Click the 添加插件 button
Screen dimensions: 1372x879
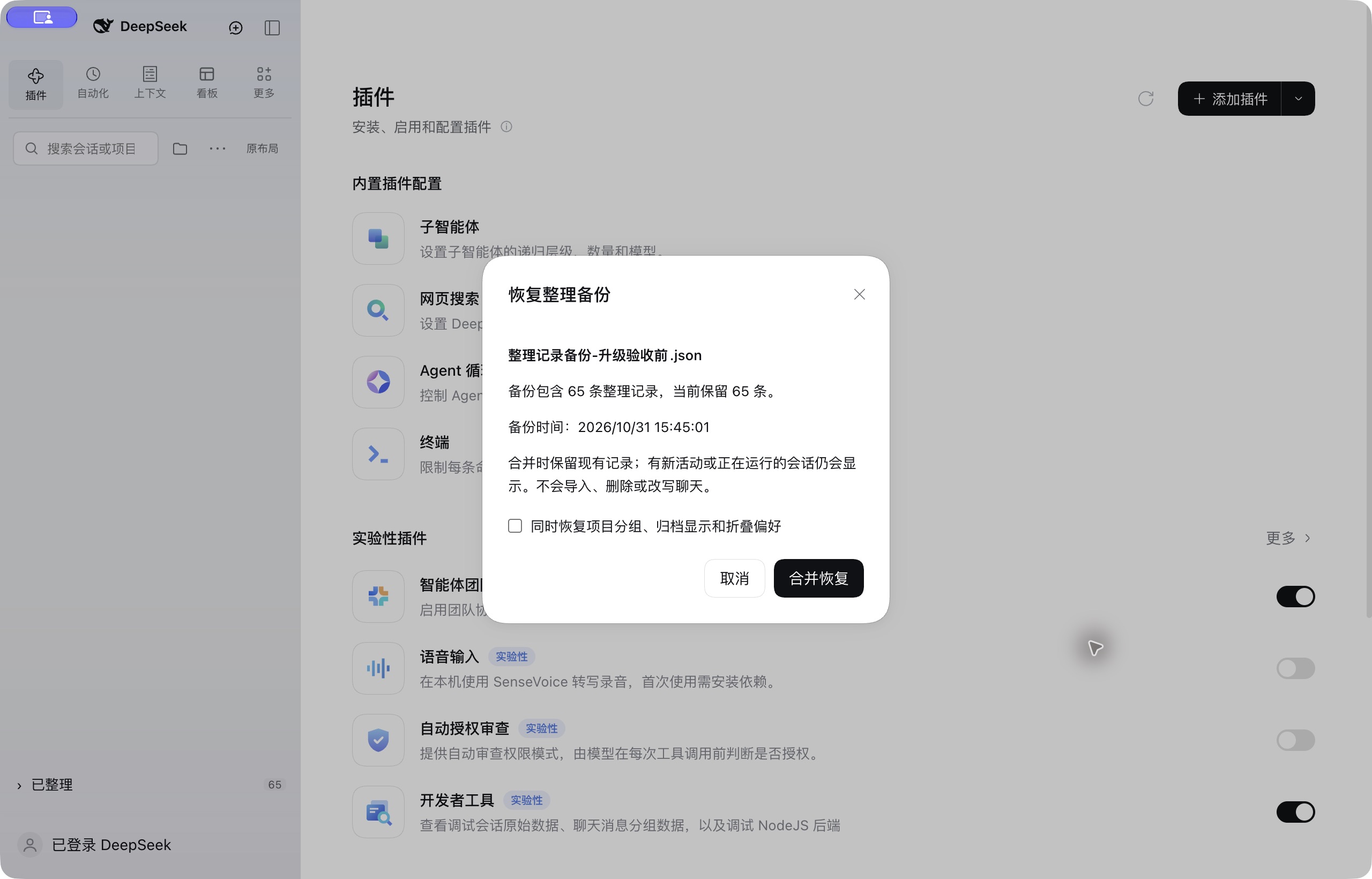click(x=1230, y=99)
